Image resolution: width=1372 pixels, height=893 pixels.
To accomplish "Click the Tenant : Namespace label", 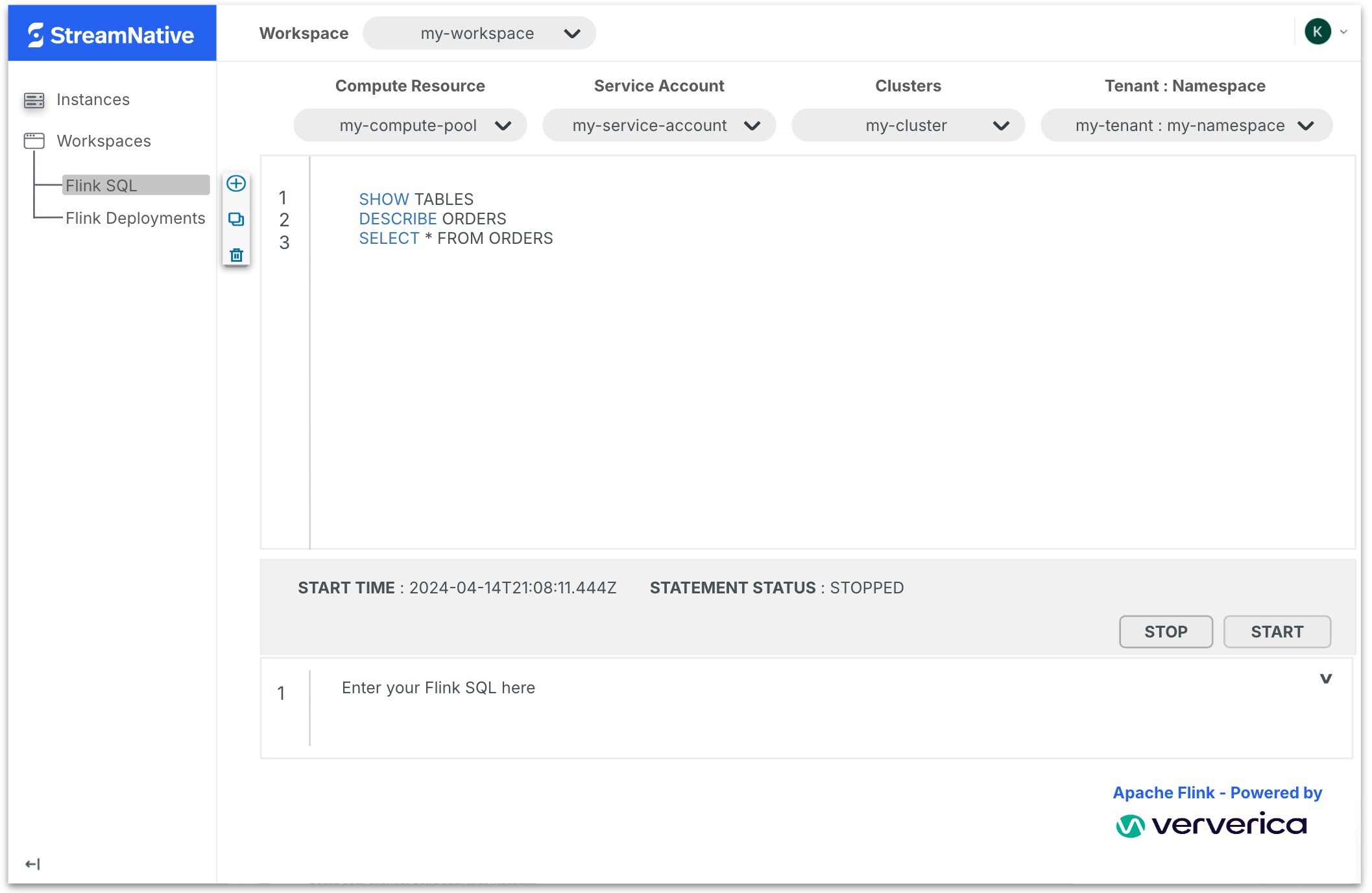I will click(x=1185, y=86).
